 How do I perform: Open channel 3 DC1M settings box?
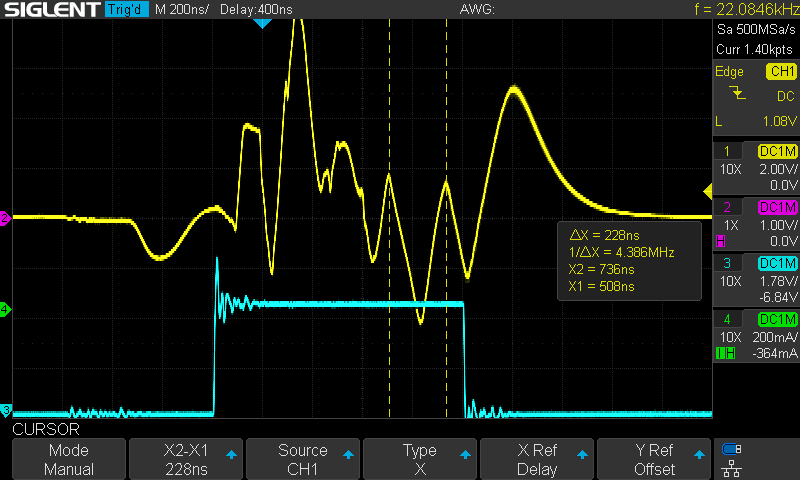click(777, 263)
